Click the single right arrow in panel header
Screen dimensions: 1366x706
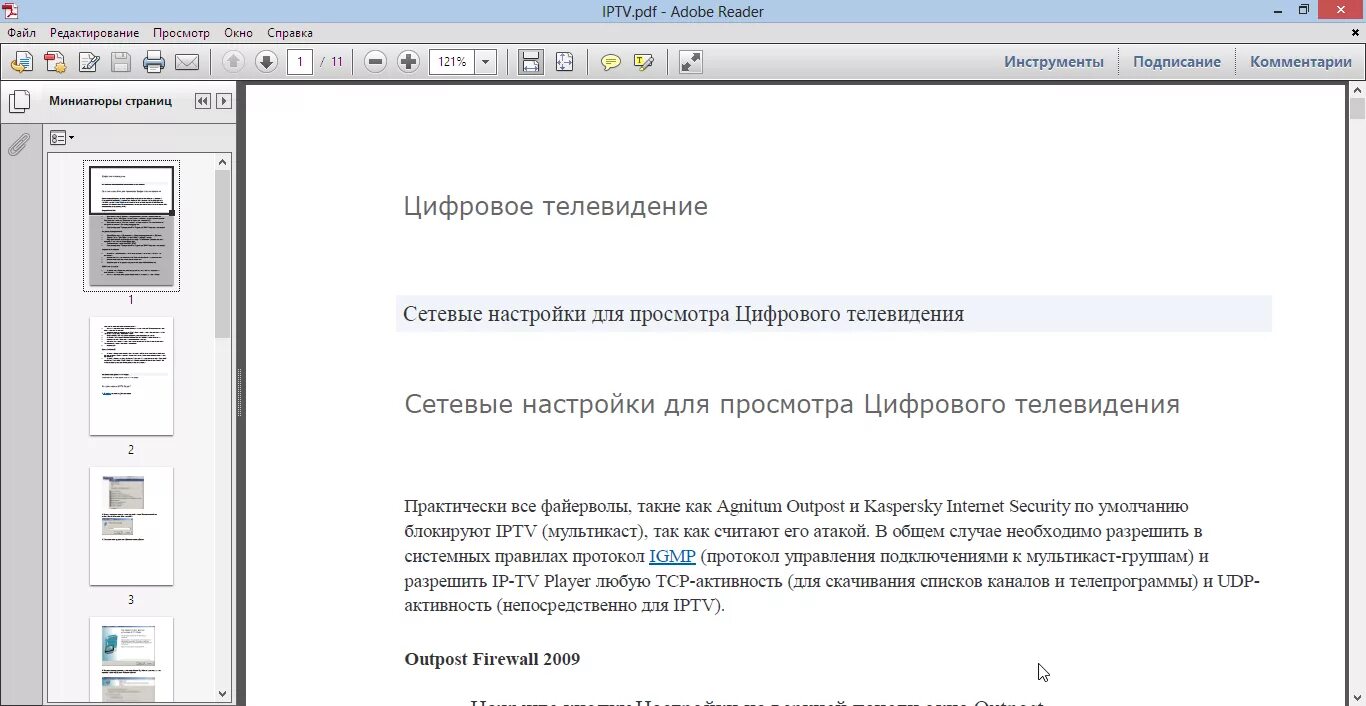pos(224,101)
